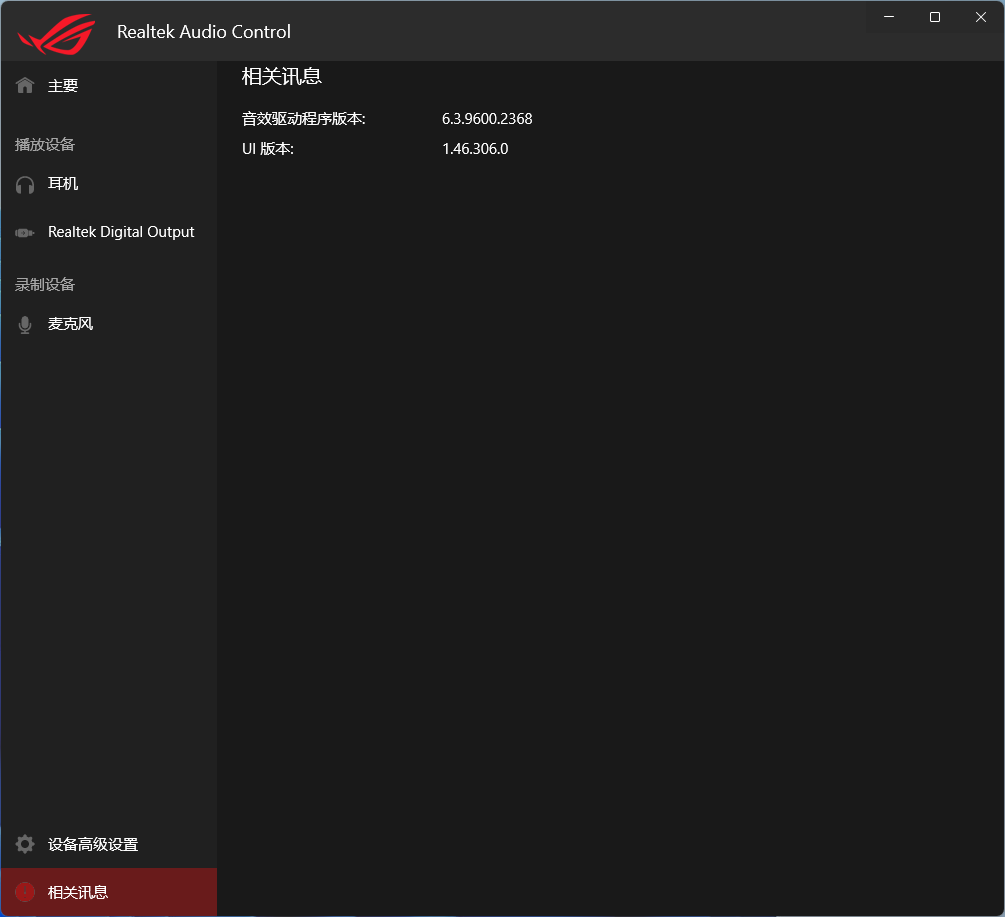Image resolution: width=1005 pixels, height=917 pixels.
Task: Open 设备高级设置 via the gear icon
Action: point(24,843)
